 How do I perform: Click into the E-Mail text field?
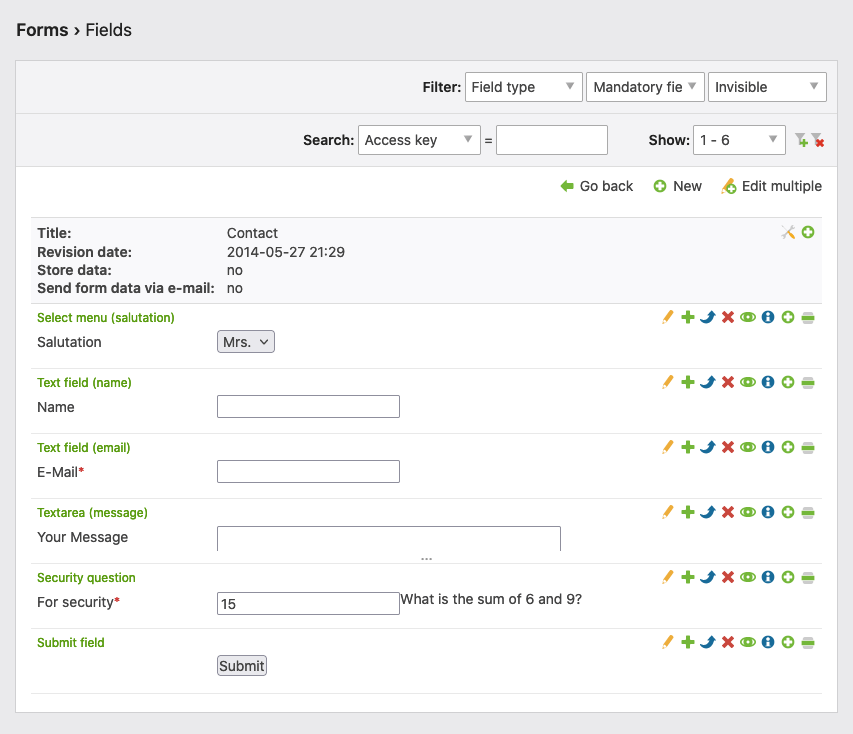pyautogui.click(x=308, y=471)
